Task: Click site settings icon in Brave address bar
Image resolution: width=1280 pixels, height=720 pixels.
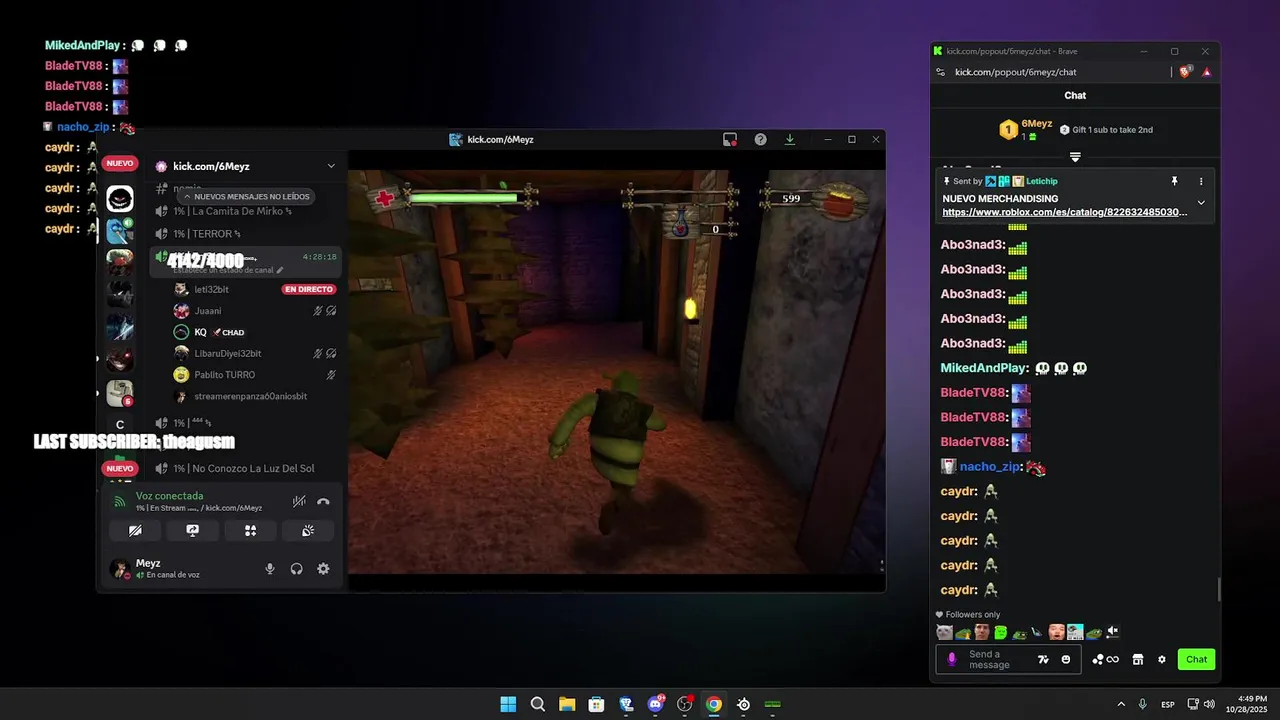Action: (x=940, y=72)
